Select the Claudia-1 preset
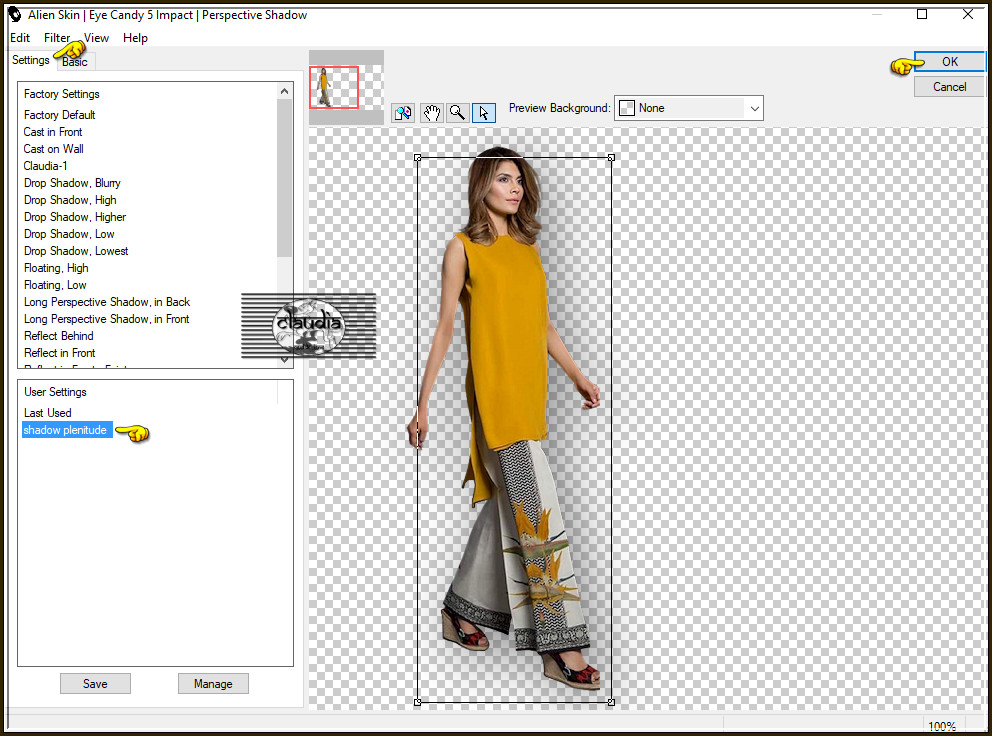Viewport: 992px width, 736px height. coord(46,166)
